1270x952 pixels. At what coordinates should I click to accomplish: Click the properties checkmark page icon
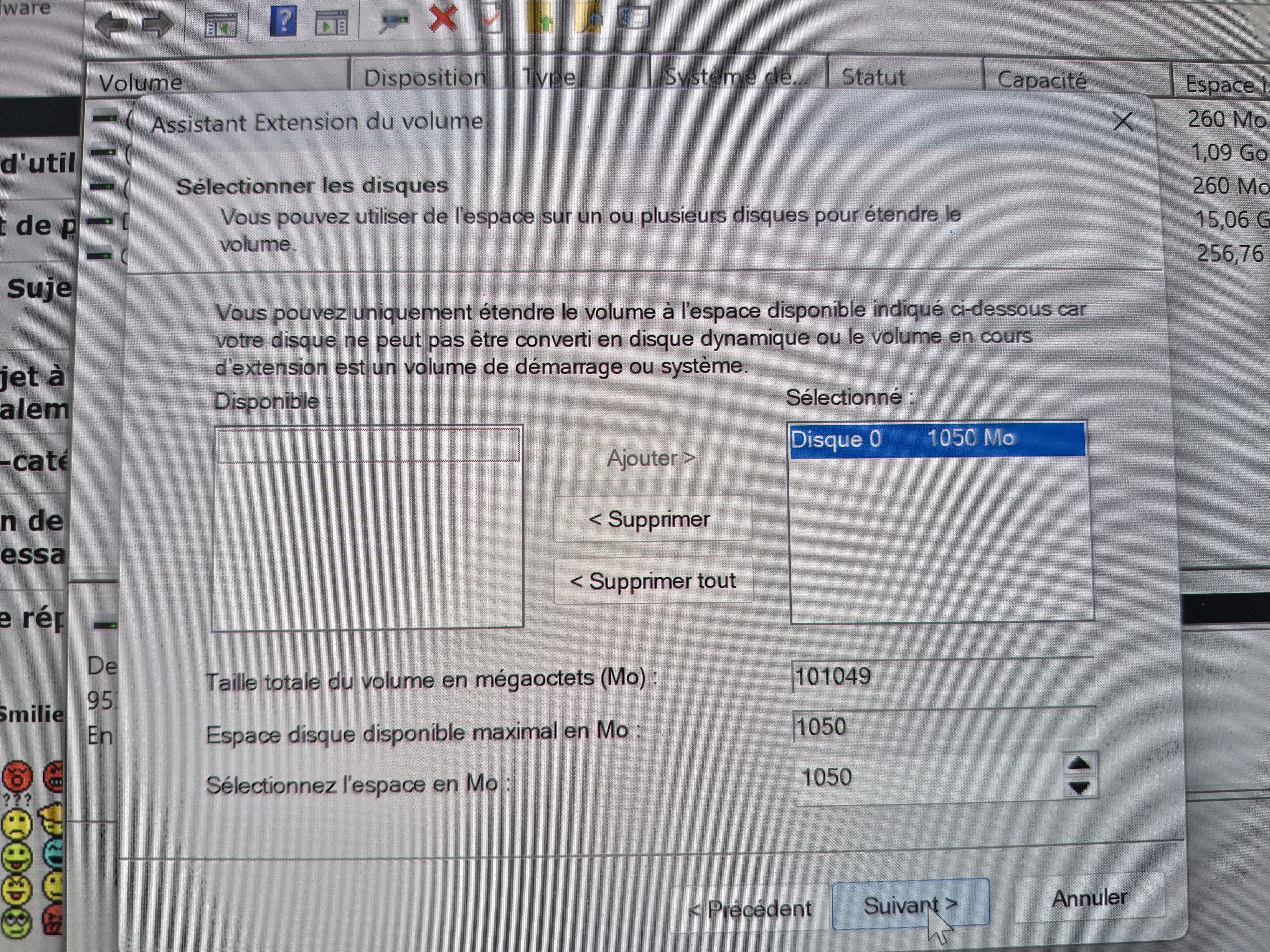click(491, 18)
